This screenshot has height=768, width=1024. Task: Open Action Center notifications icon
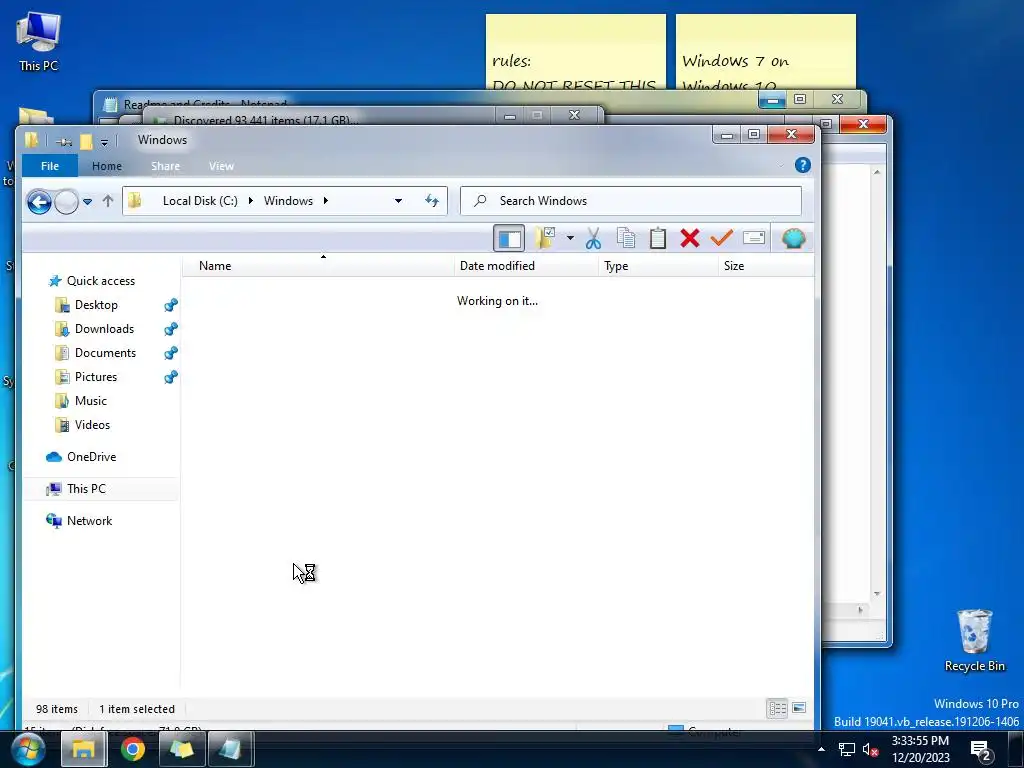[981, 751]
